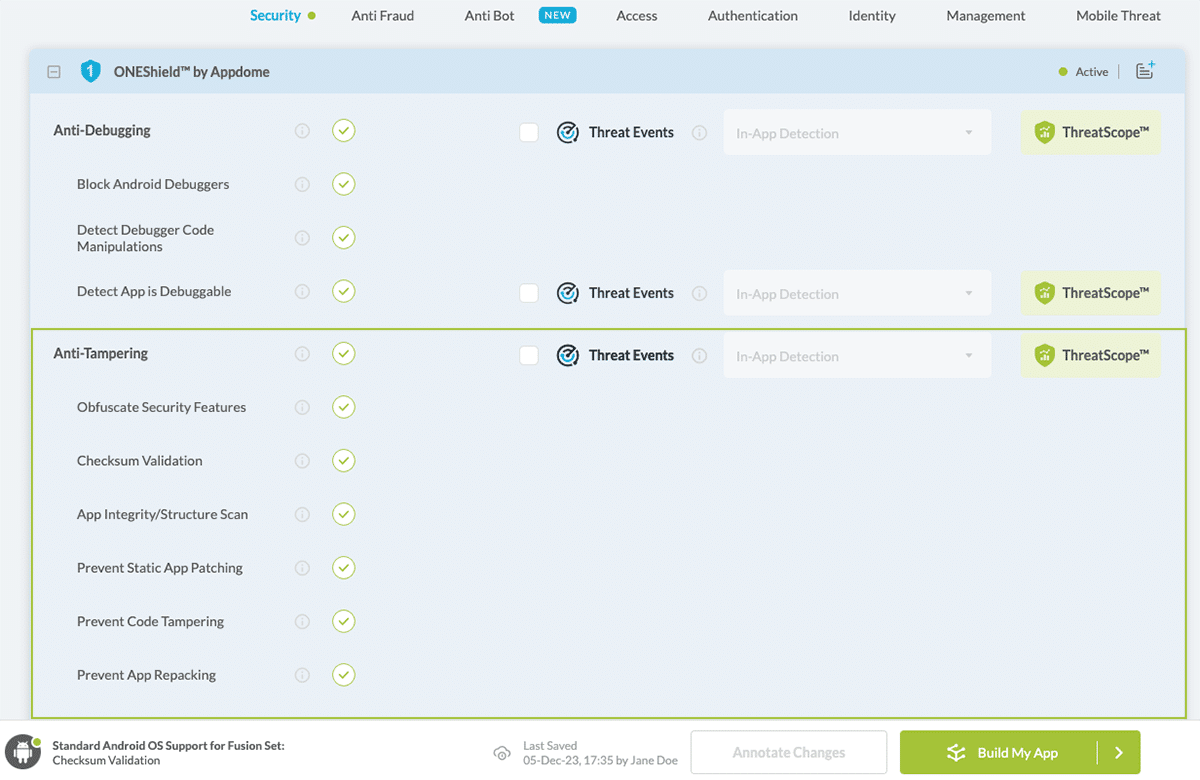Open In-App Detection dropdown for Anti-Debugging
Viewport: 1200px width, 780px height.
(856, 133)
